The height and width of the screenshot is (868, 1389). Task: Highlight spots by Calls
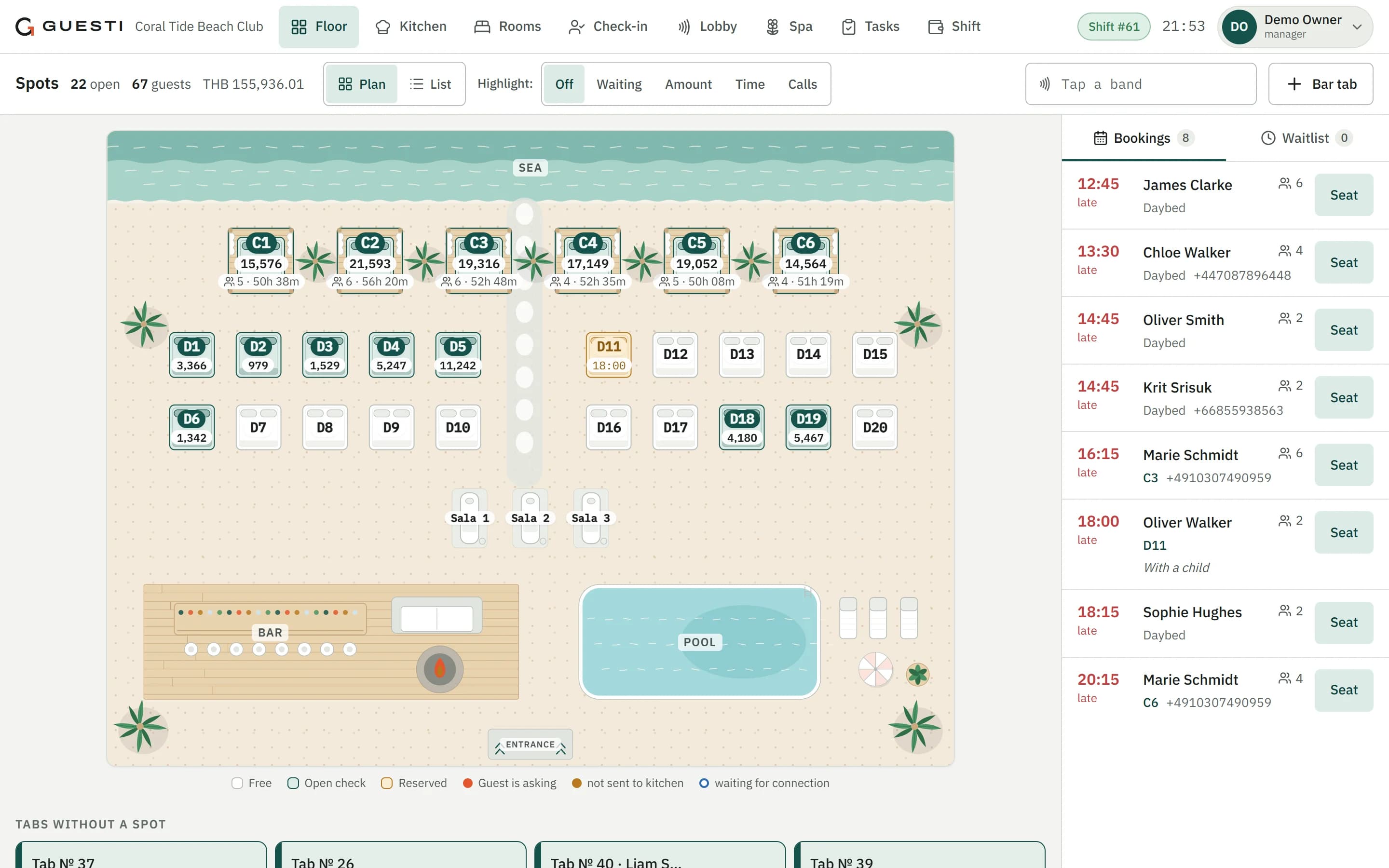click(802, 84)
